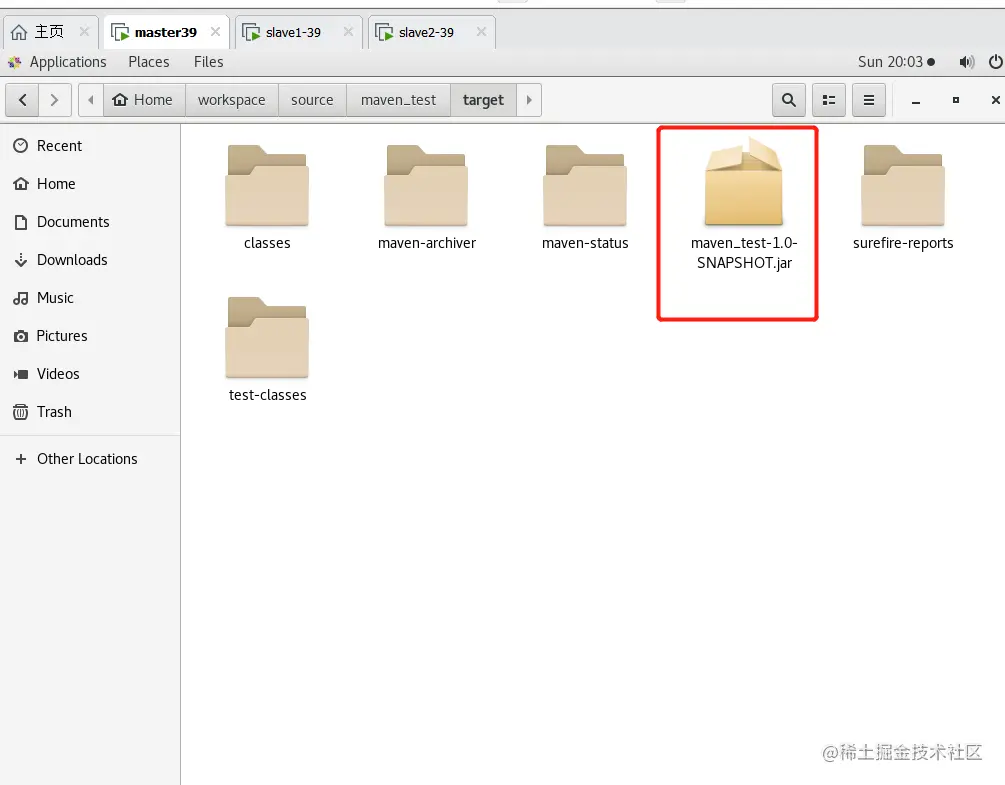Click the Music note icon in sidebar
This screenshot has width=1005, height=785.
pyautogui.click(x=21, y=298)
